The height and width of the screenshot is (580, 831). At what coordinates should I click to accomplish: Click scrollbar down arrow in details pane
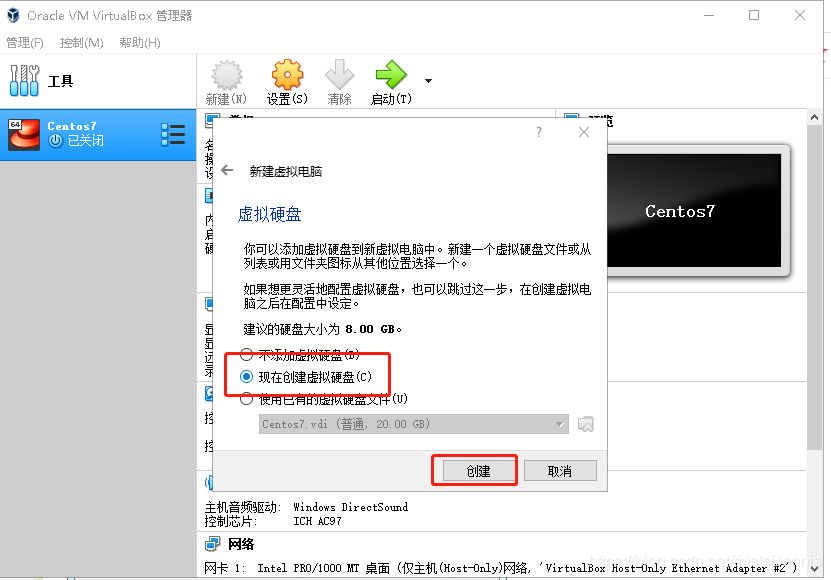coord(815,568)
